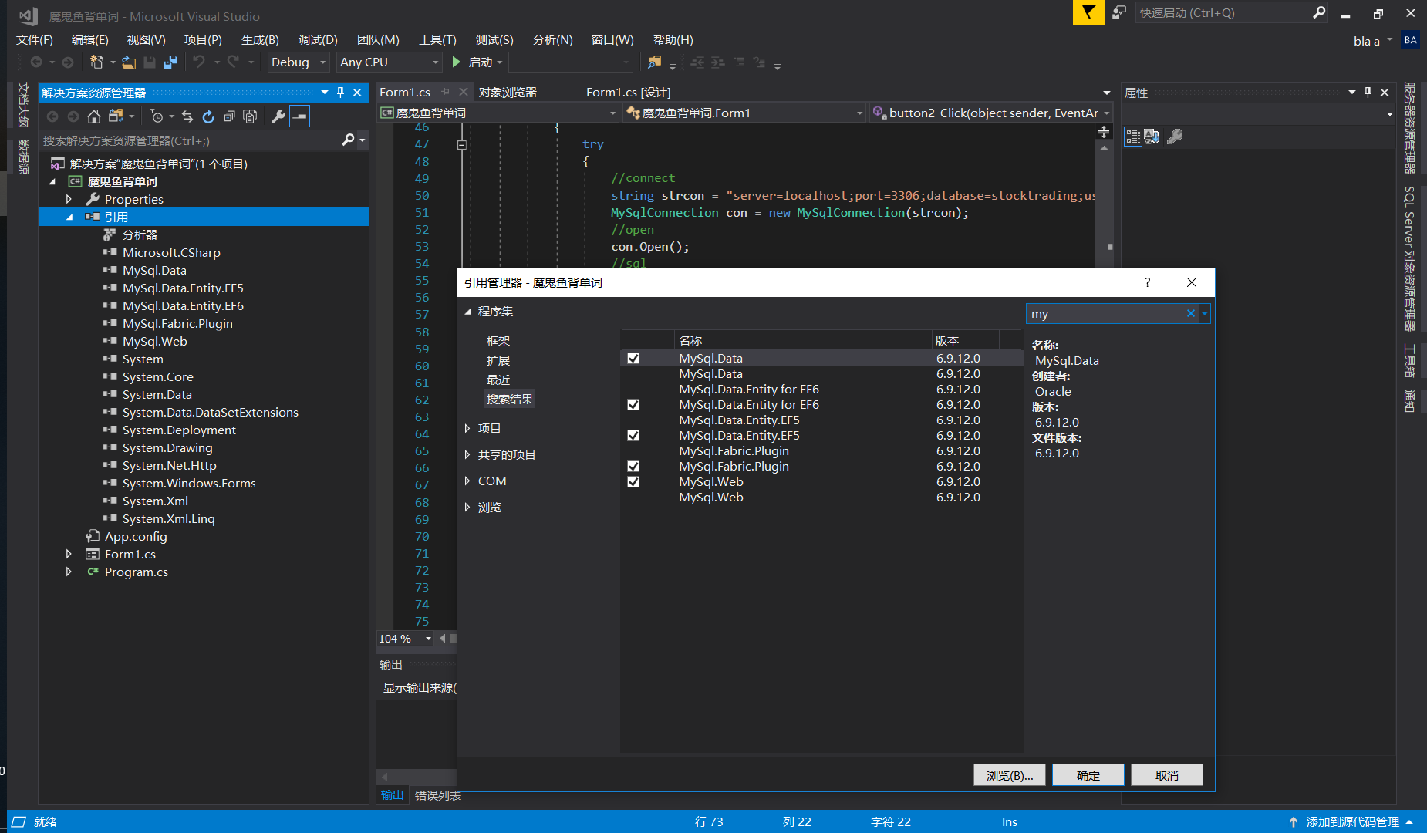Click the 名称 column header
This screenshot has width=1427, height=840.
[x=803, y=340]
